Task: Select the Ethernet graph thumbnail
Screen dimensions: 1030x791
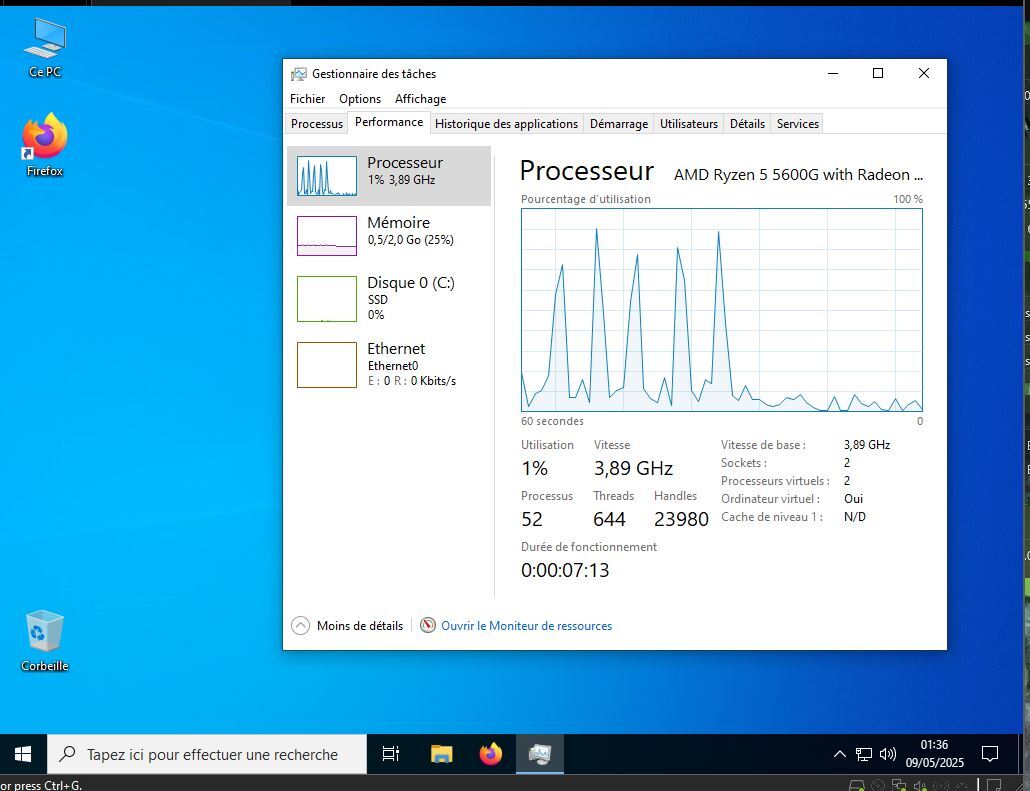Action: pyautogui.click(x=326, y=365)
